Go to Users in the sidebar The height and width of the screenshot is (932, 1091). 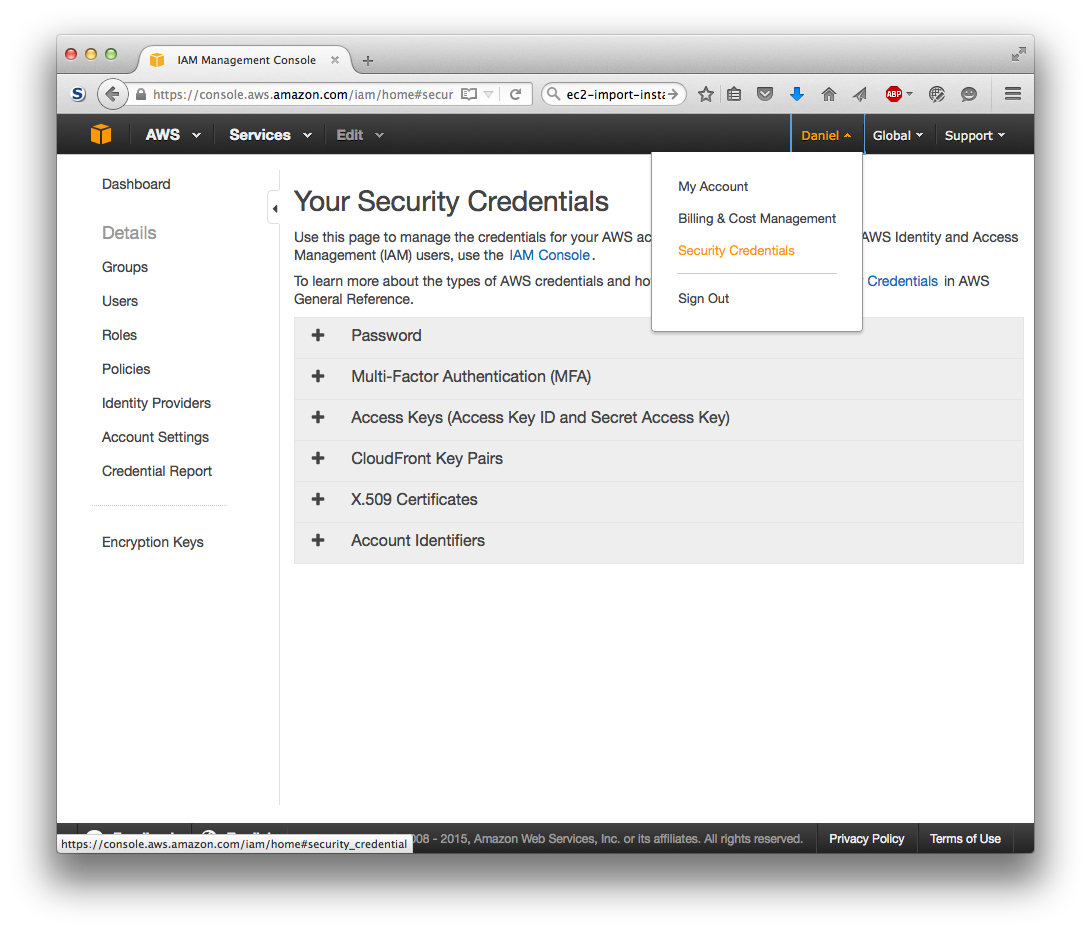coord(120,301)
